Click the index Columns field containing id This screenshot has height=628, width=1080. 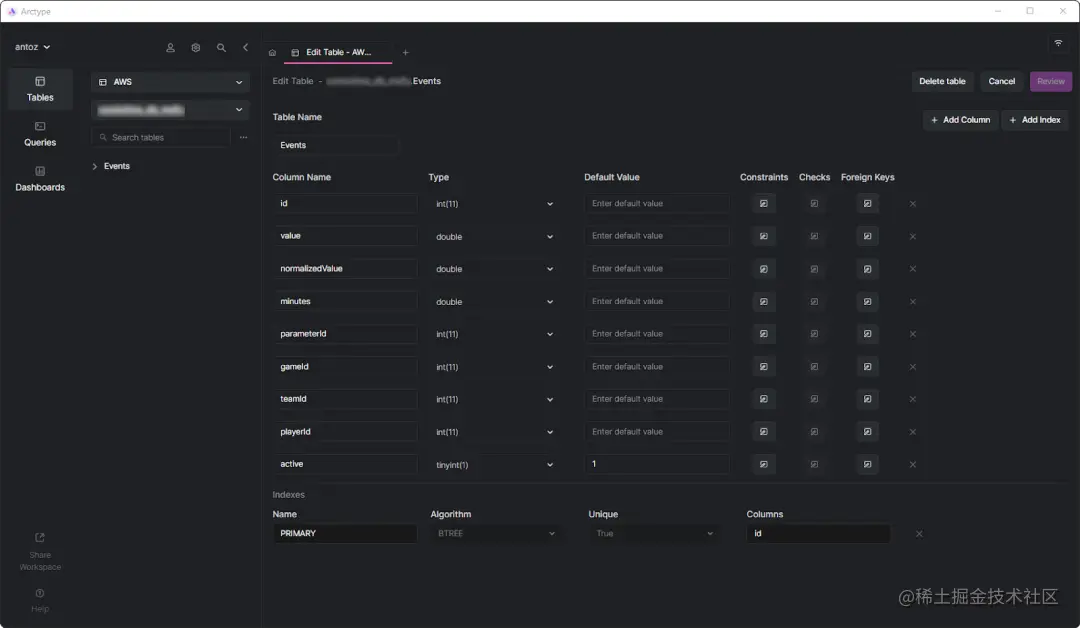tap(818, 534)
